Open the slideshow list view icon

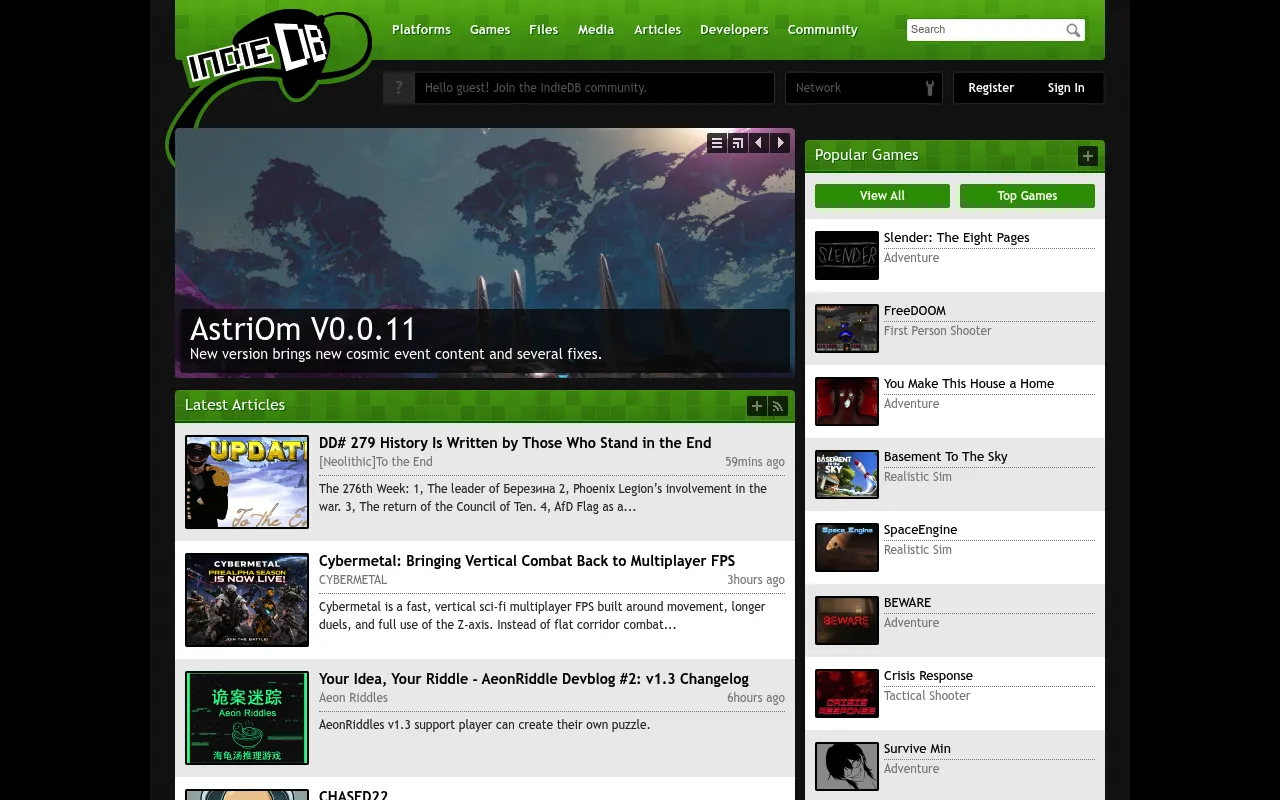(716, 143)
